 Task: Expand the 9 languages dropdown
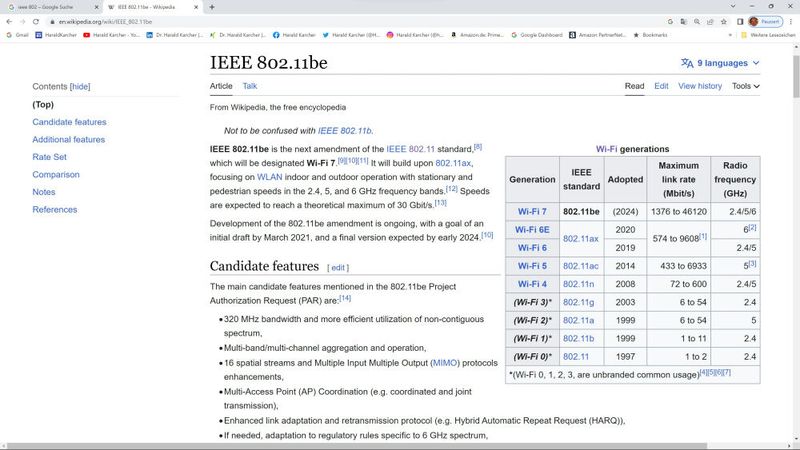720,63
